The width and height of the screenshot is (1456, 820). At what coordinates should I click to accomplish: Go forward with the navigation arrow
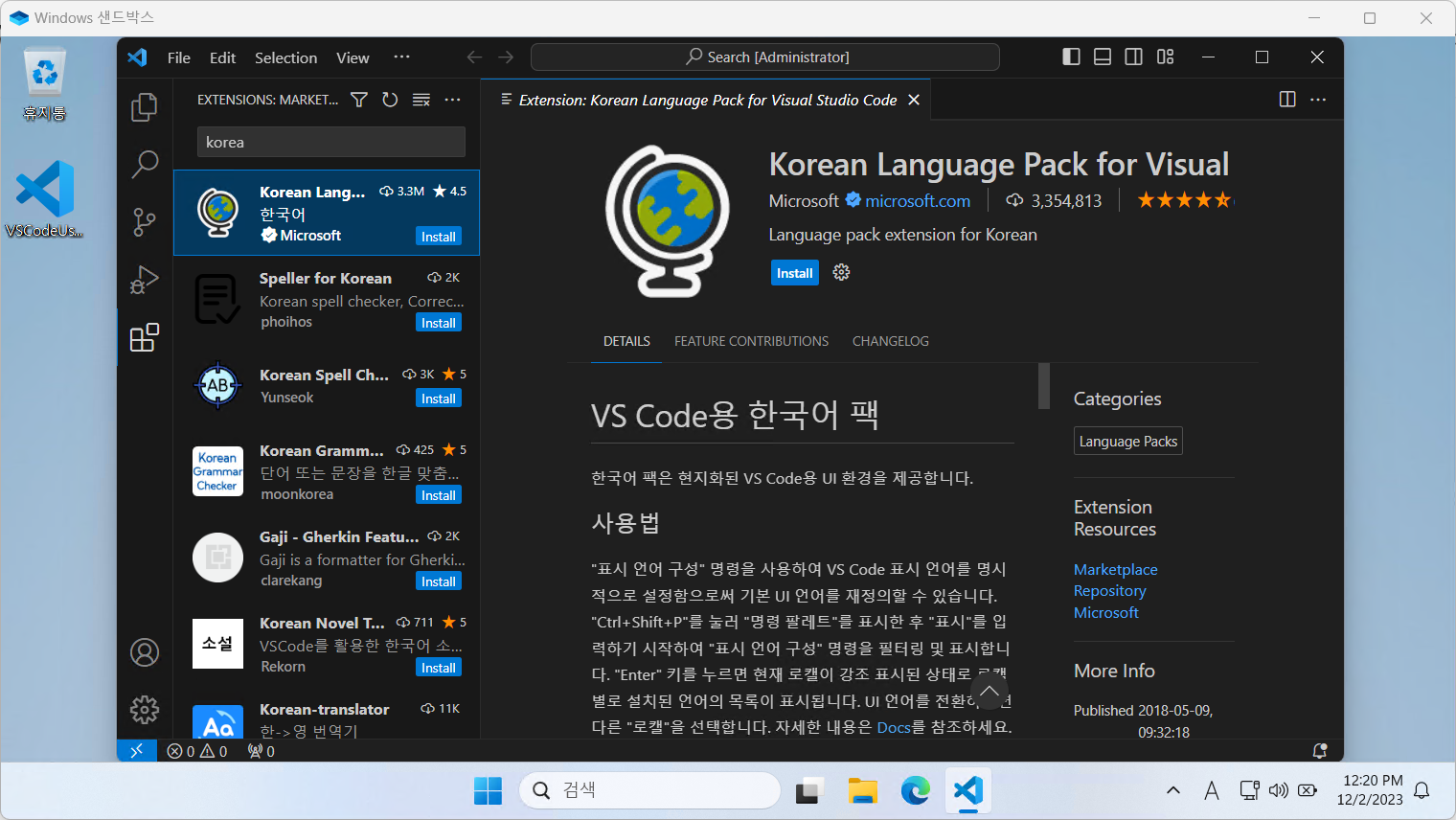pos(506,57)
